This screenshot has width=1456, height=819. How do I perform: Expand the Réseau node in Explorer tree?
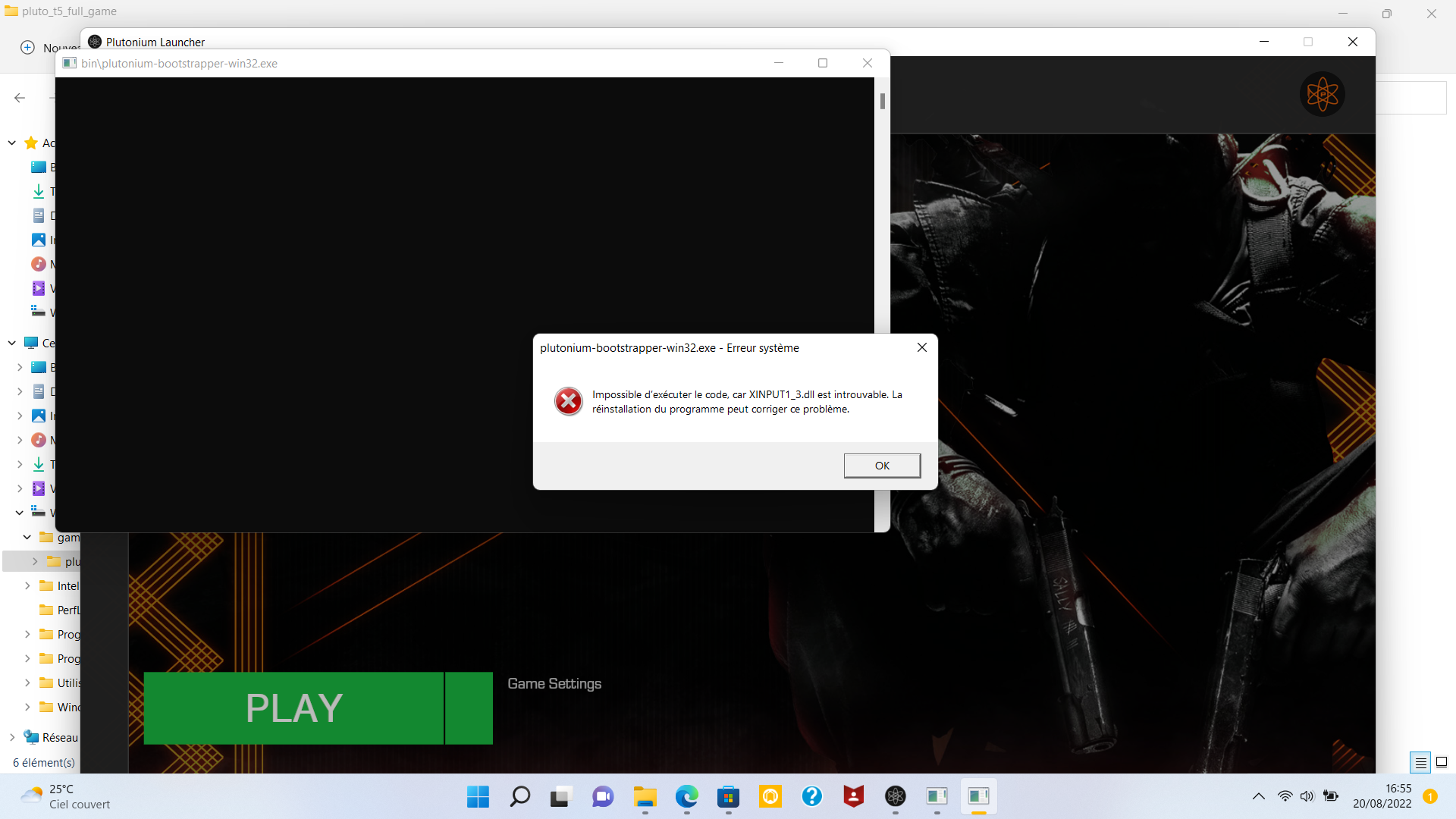click(x=12, y=737)
